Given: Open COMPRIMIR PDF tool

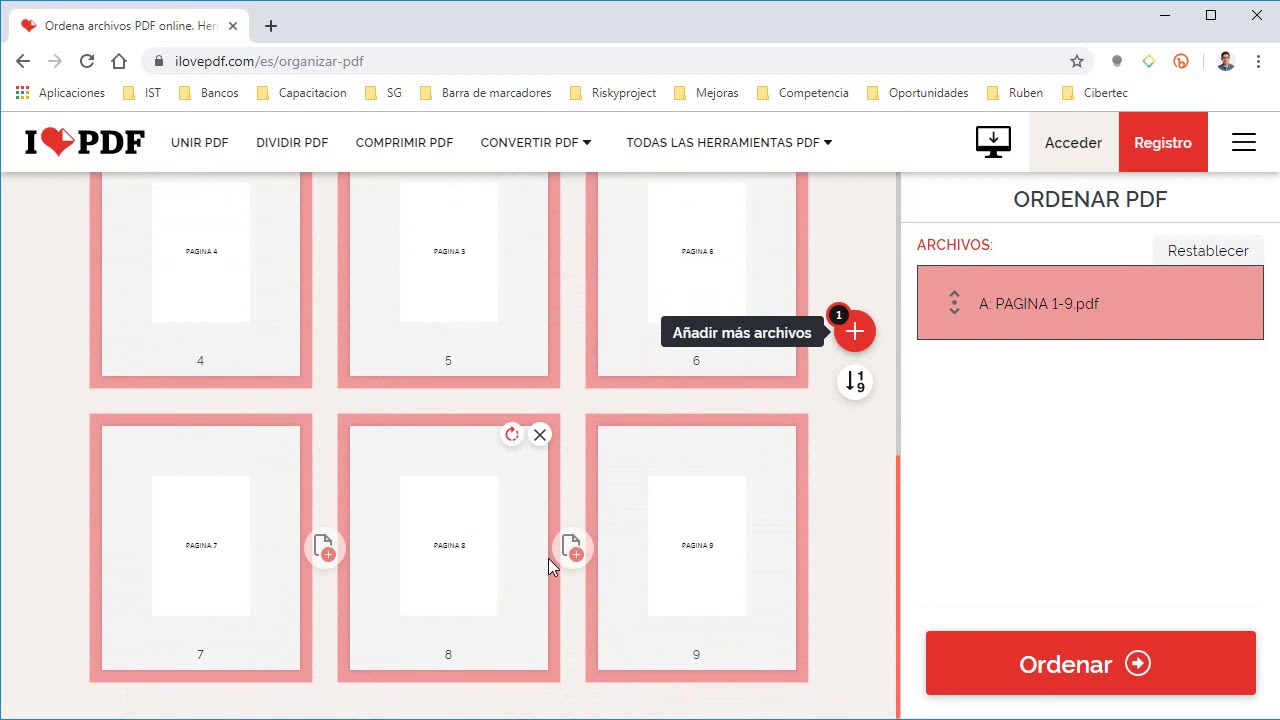Looking at the screenshot, I should [404, 142].
